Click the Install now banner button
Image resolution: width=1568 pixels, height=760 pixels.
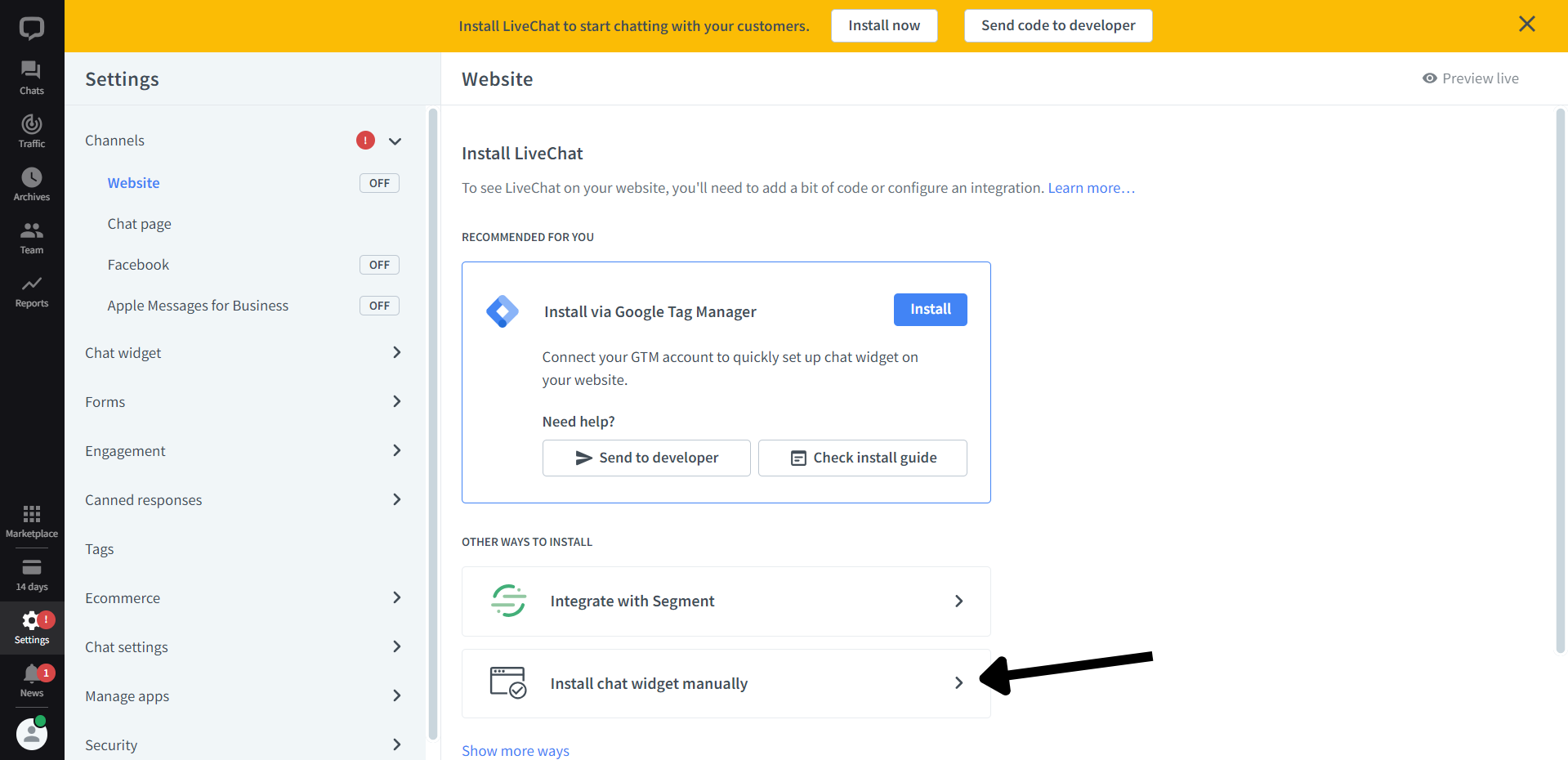[884, 25]
